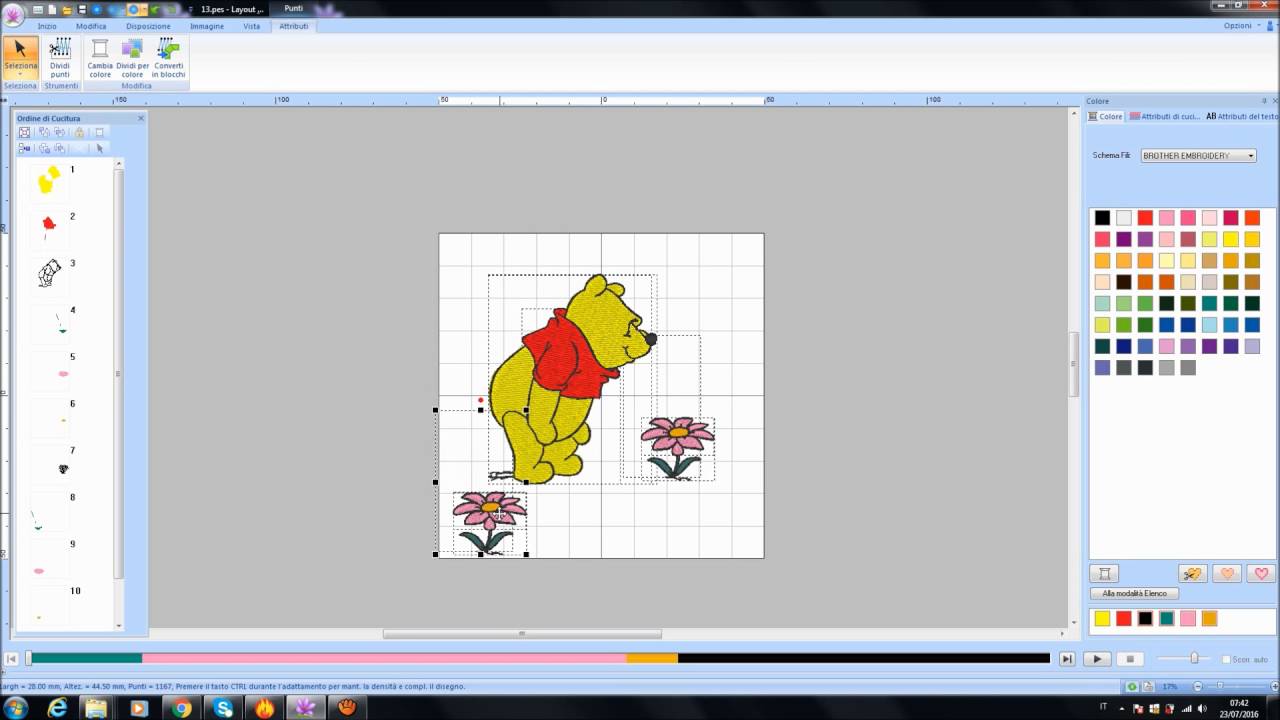Click the Alla modalità Elenco button

(1134, 594)
